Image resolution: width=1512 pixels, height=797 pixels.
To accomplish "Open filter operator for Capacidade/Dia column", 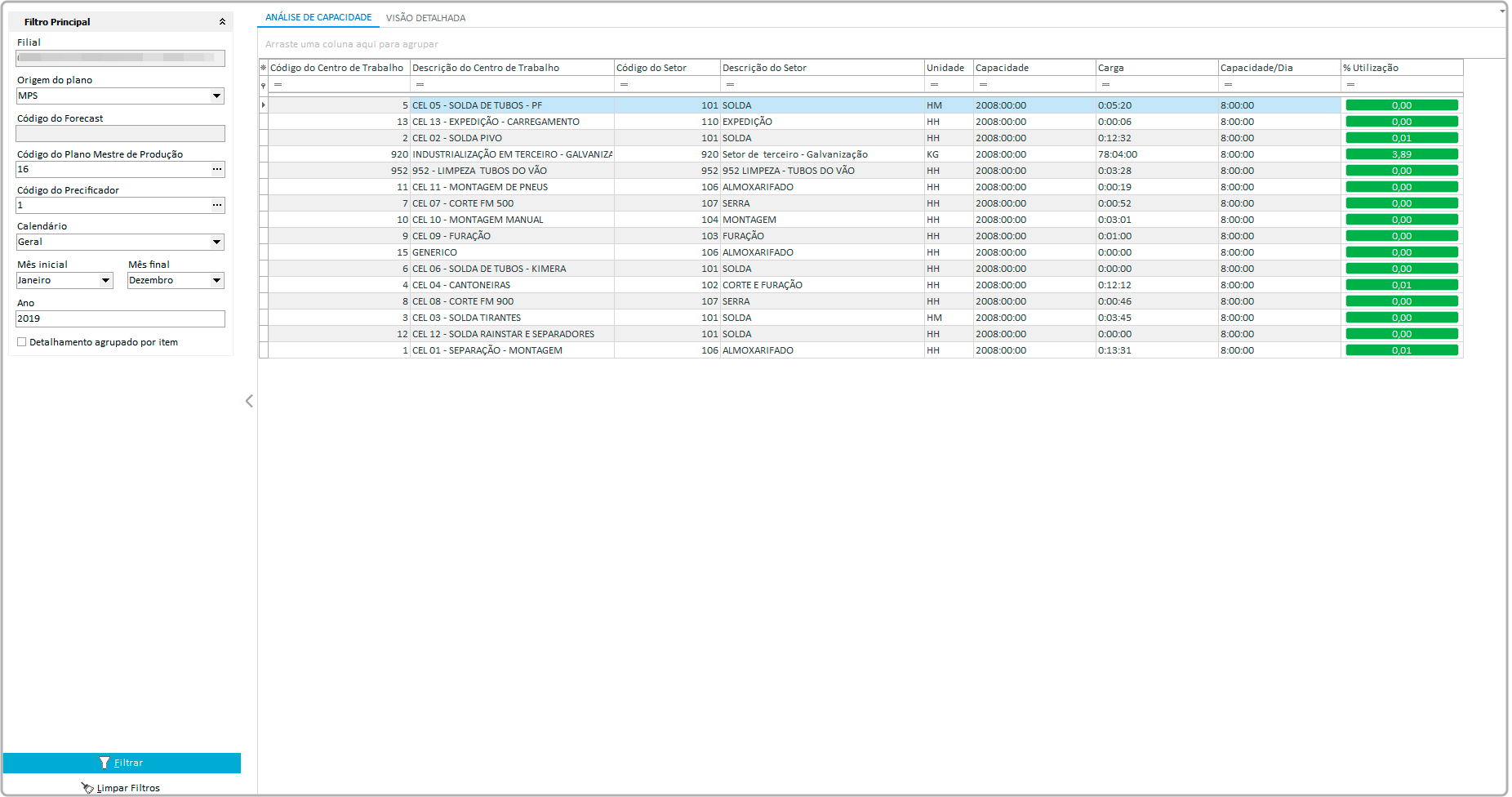I will coord(1228,85).
